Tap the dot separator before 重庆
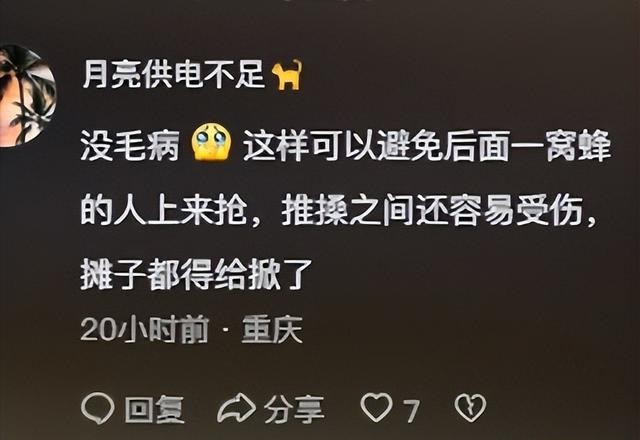The image size is (640, 440). pyautogui.click(x=225, y=330)
